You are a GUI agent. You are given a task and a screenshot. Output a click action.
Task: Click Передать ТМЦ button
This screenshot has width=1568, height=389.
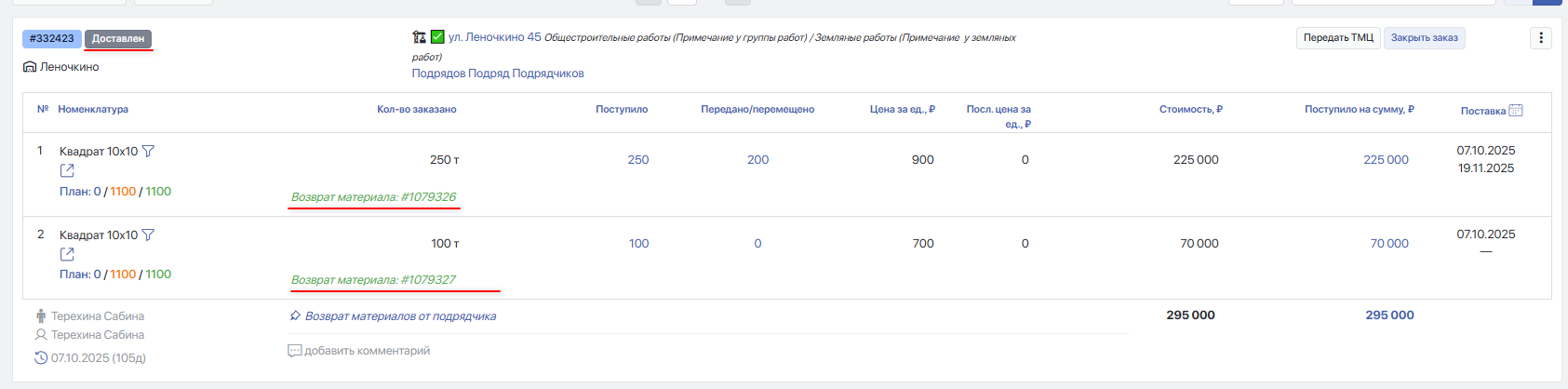pos(1338,38)
